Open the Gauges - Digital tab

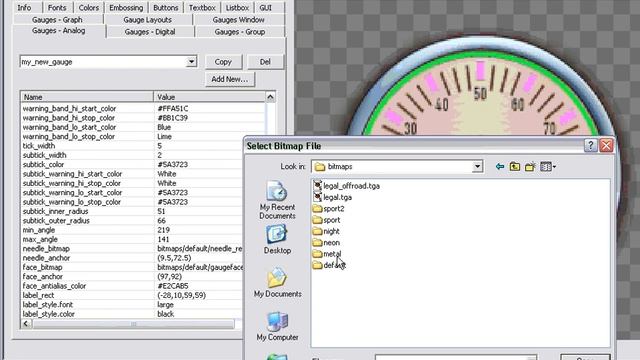coord(150,32)
